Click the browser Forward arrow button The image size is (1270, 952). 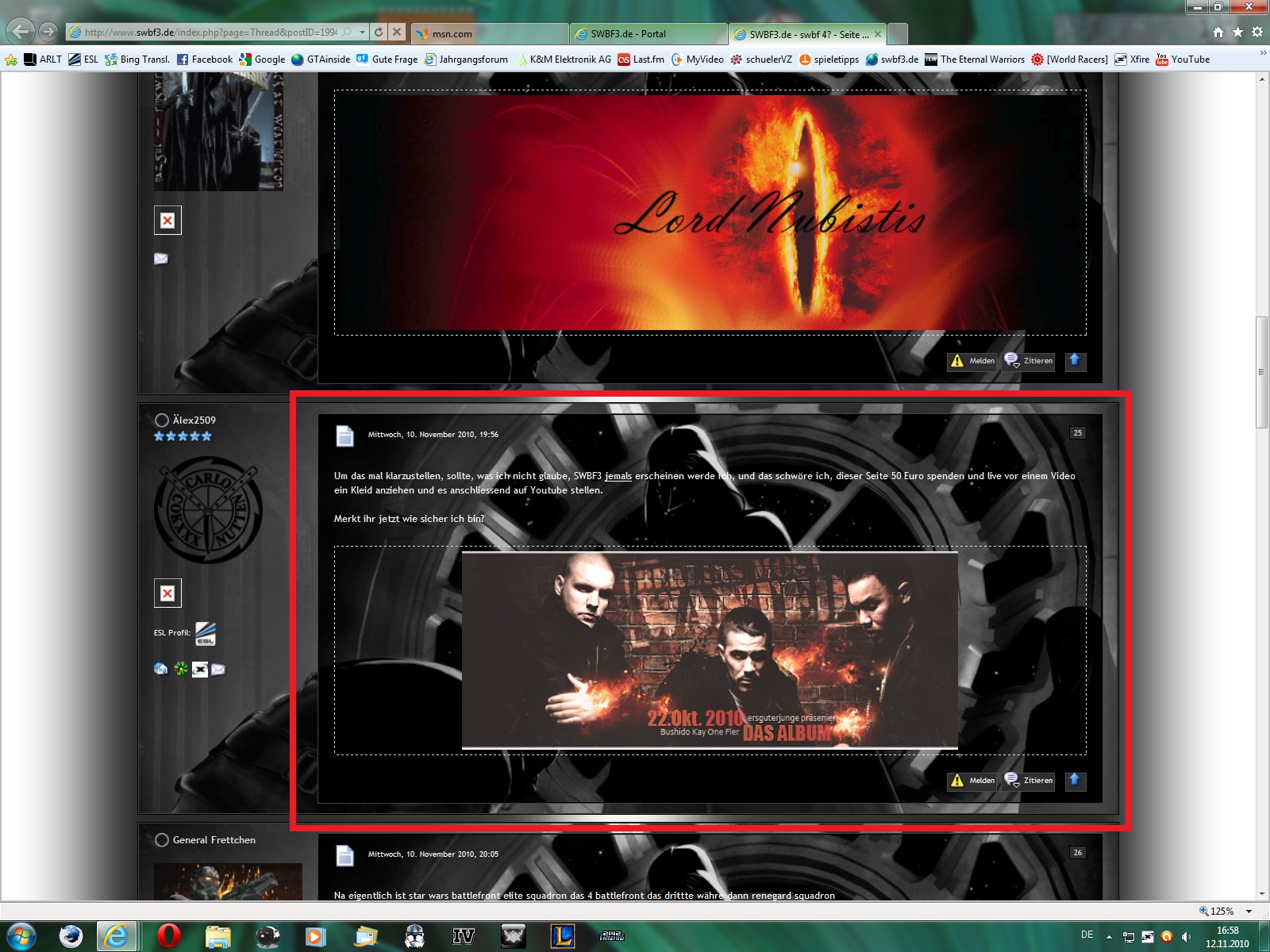tap(48, 32)
